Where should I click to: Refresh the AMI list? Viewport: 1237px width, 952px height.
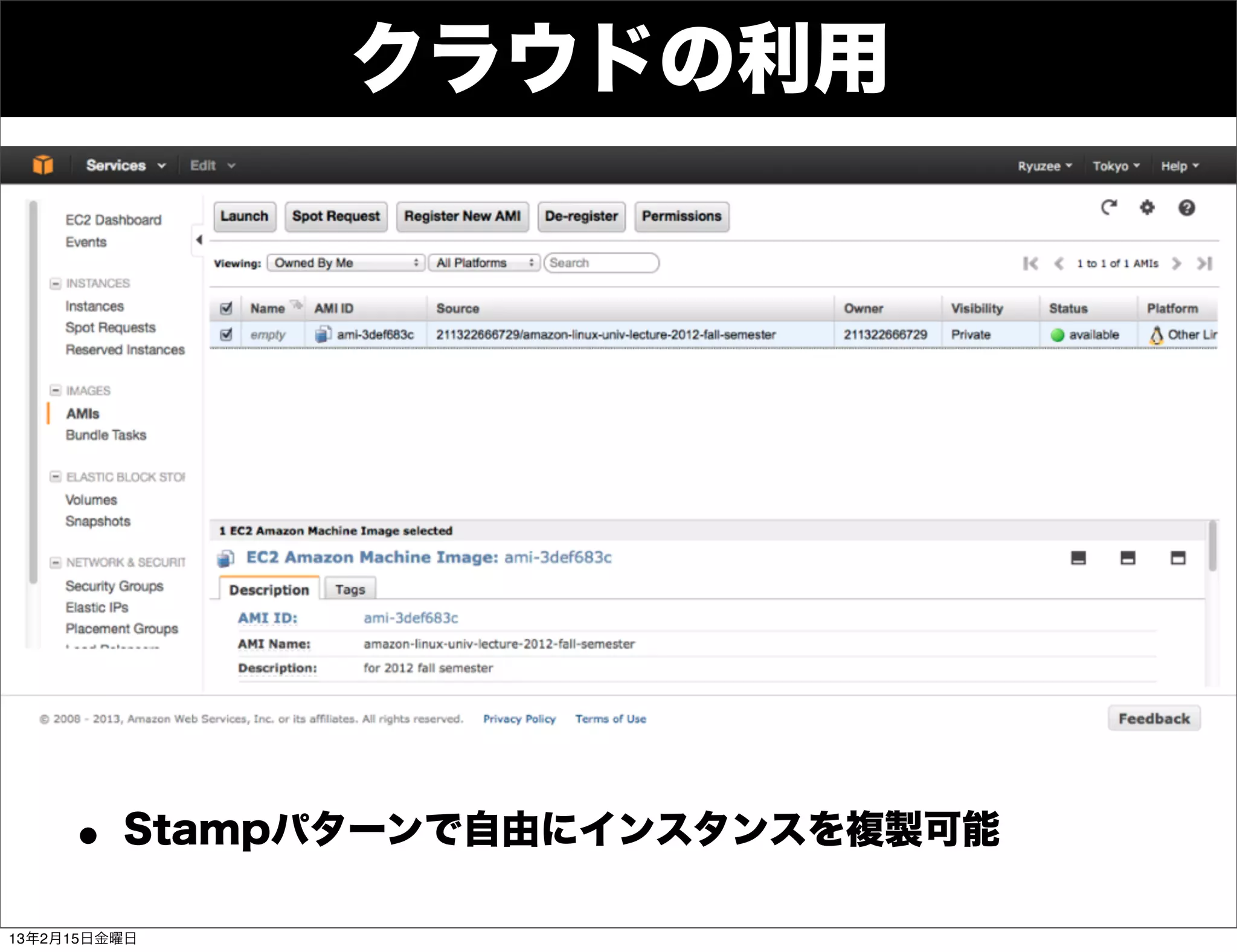coord(1108,208)
